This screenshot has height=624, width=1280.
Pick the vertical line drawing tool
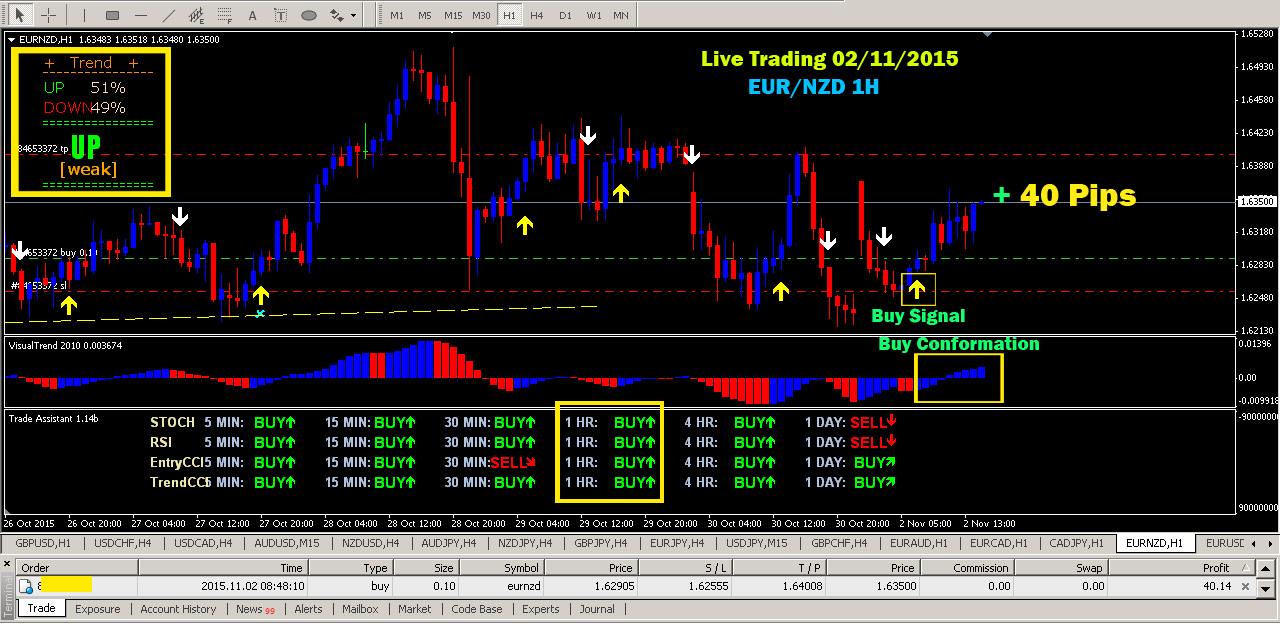tap(84, 15)
